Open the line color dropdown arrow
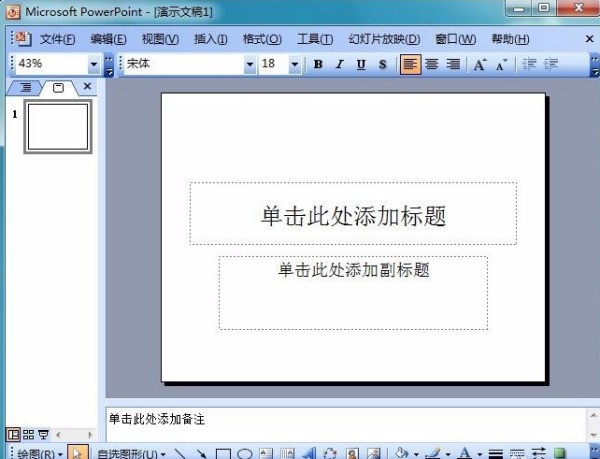This screenshot has height=459, width=600. point(448,454)
